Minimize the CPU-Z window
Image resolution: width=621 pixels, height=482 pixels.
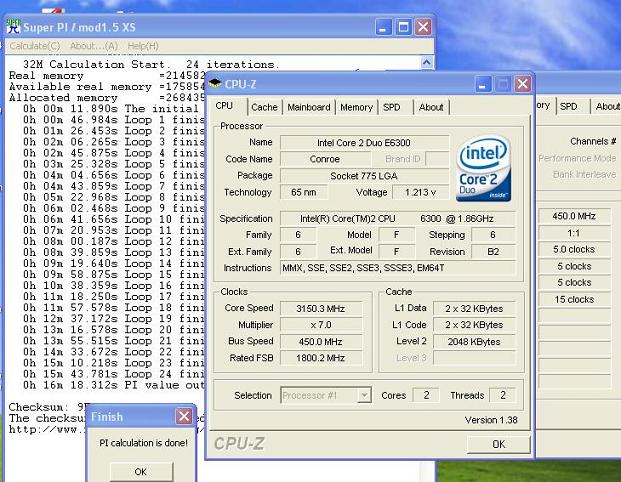pos(482,84)
